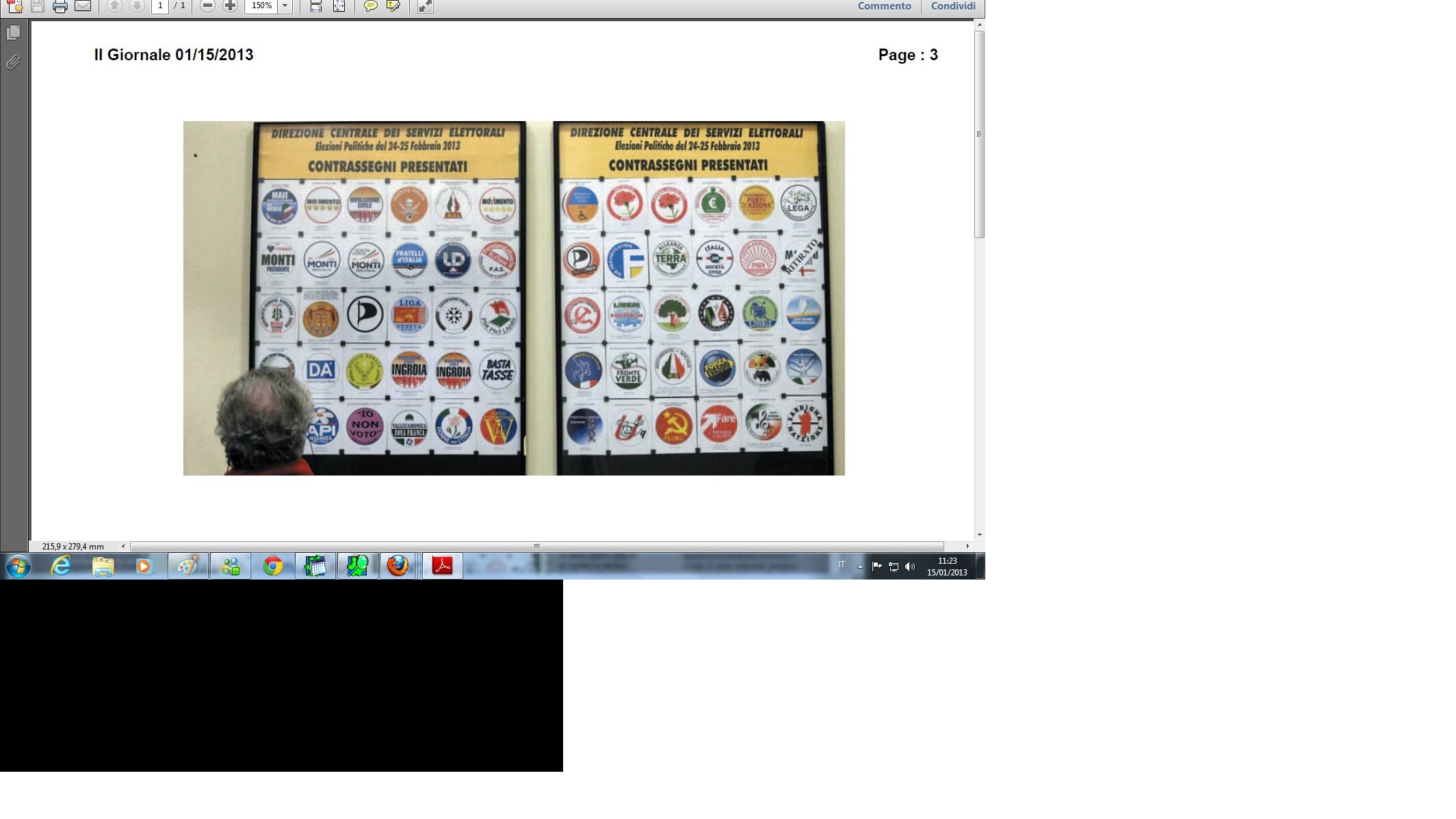This screenshot has width=1456, height=819.
Task: Open the page thumbnails panel
Action: pos(13,33)
